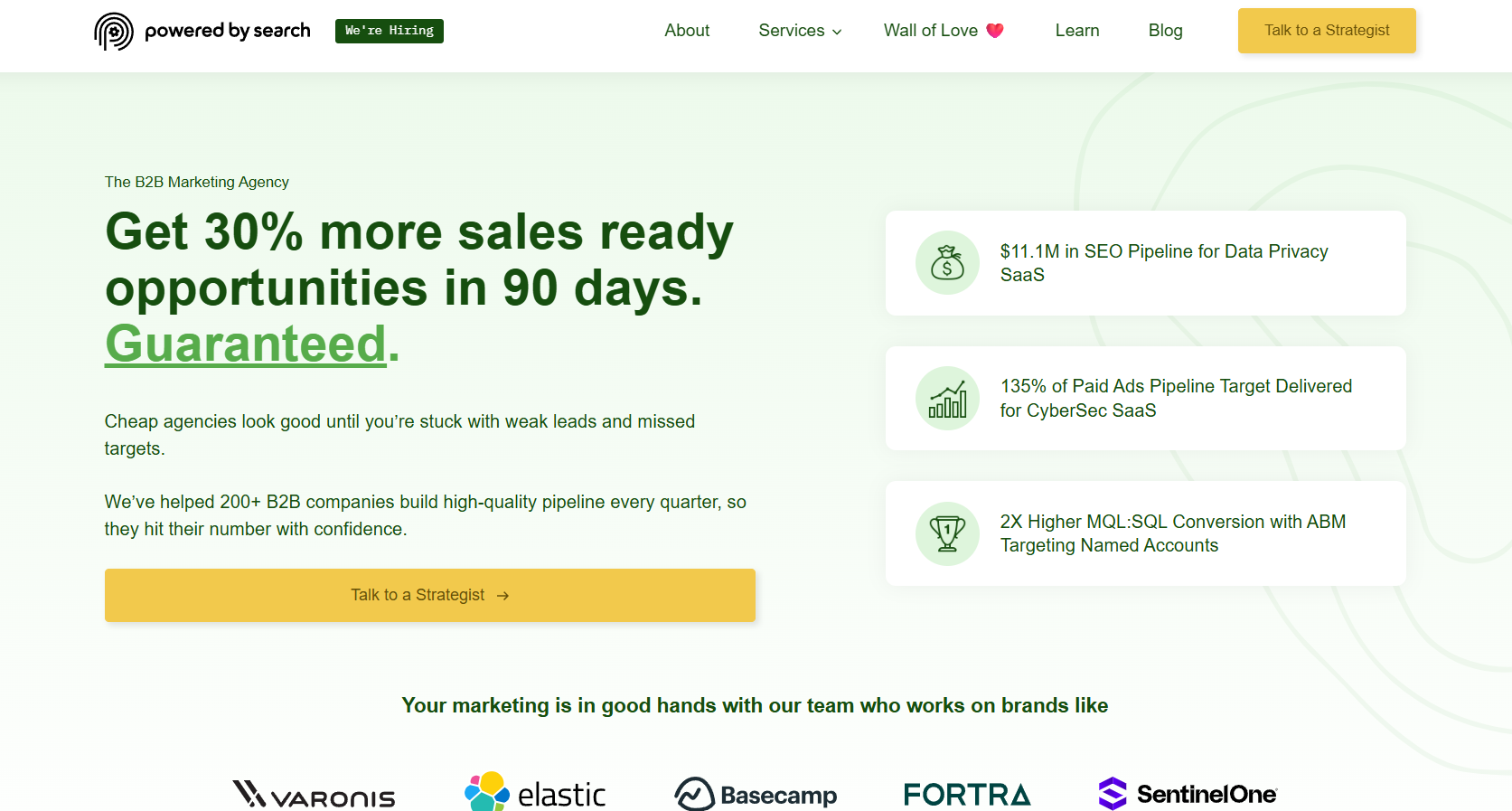The height and width of the screenshot is (811, 1512).
Task: Expand the Services dropdown chevron
Action: click(x=837, y=32)
